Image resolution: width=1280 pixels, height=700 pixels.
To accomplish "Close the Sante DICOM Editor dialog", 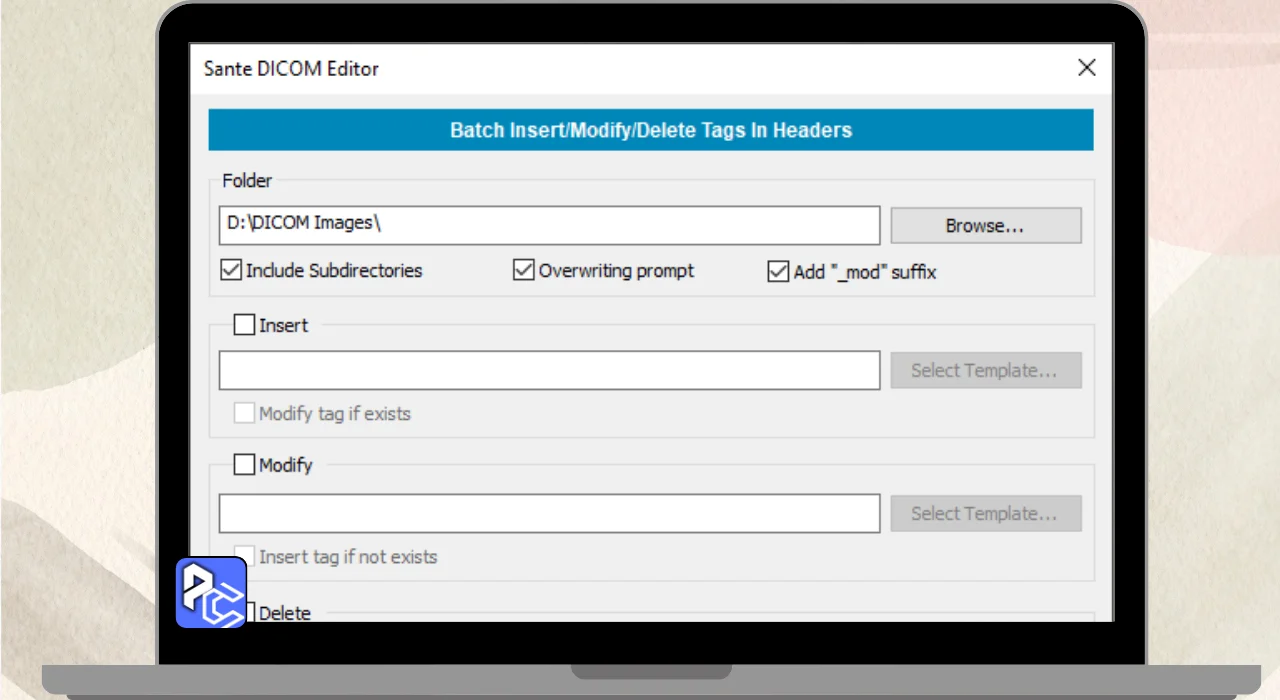I will (x=1086, y=68).
